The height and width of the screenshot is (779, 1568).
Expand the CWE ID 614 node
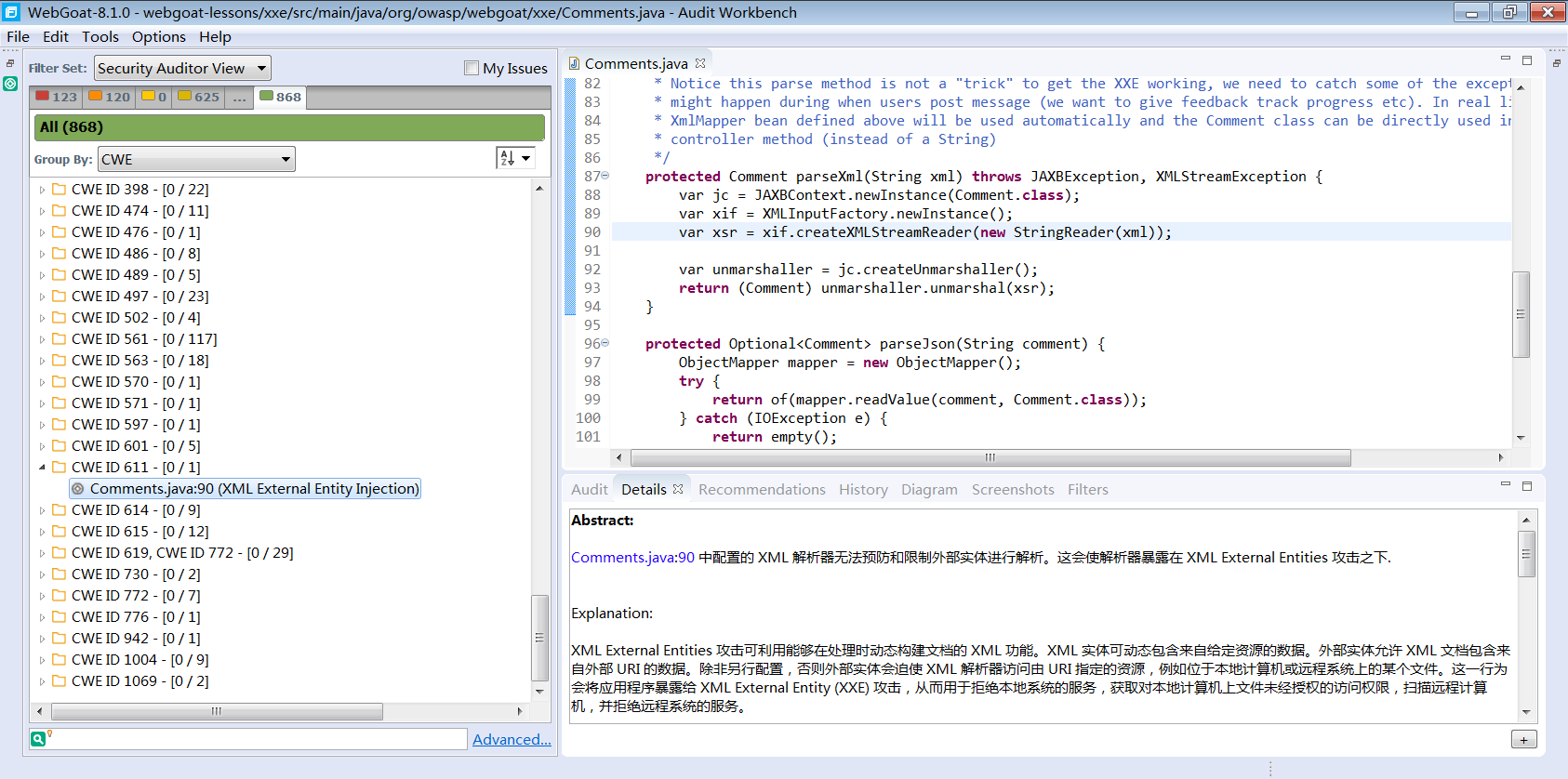(x=42, y=509)
